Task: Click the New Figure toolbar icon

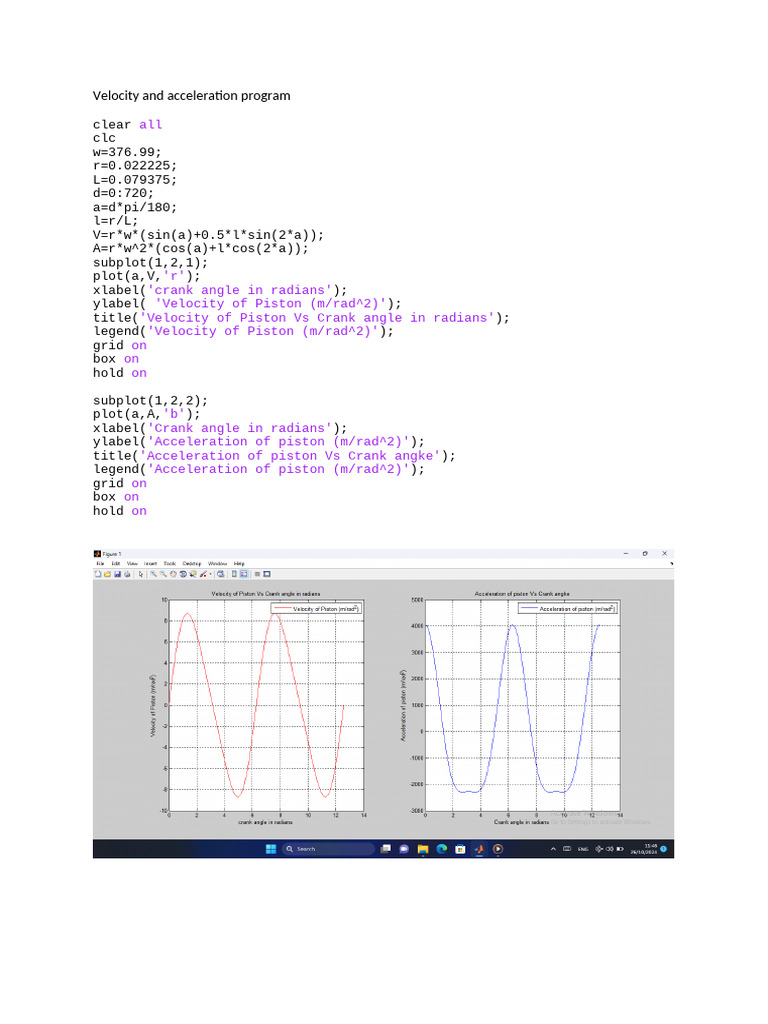Action: tap(97, 574)
